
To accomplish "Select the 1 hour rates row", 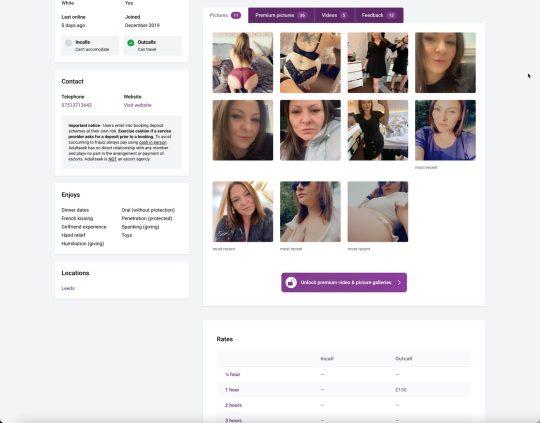I will coord(344,390).
